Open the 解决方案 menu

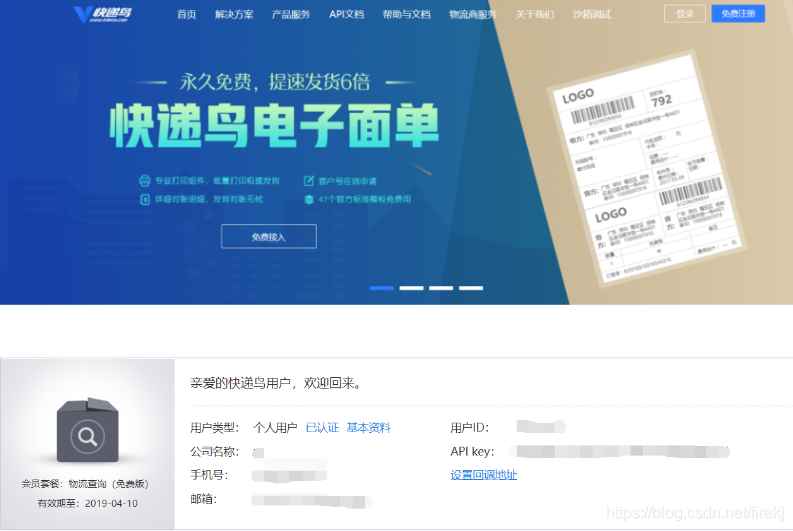[x=234, y=14]
